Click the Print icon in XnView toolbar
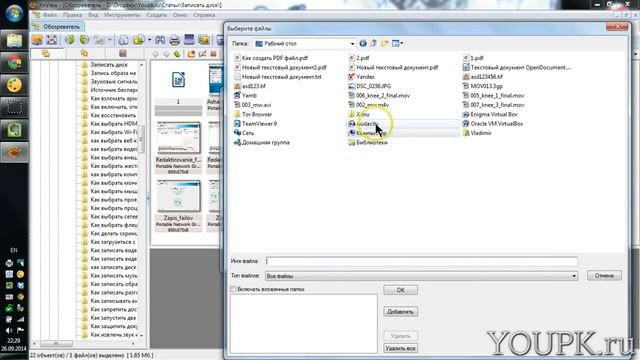Image resolution: width=640 pixels, height=360 pixels. point(175,40)
